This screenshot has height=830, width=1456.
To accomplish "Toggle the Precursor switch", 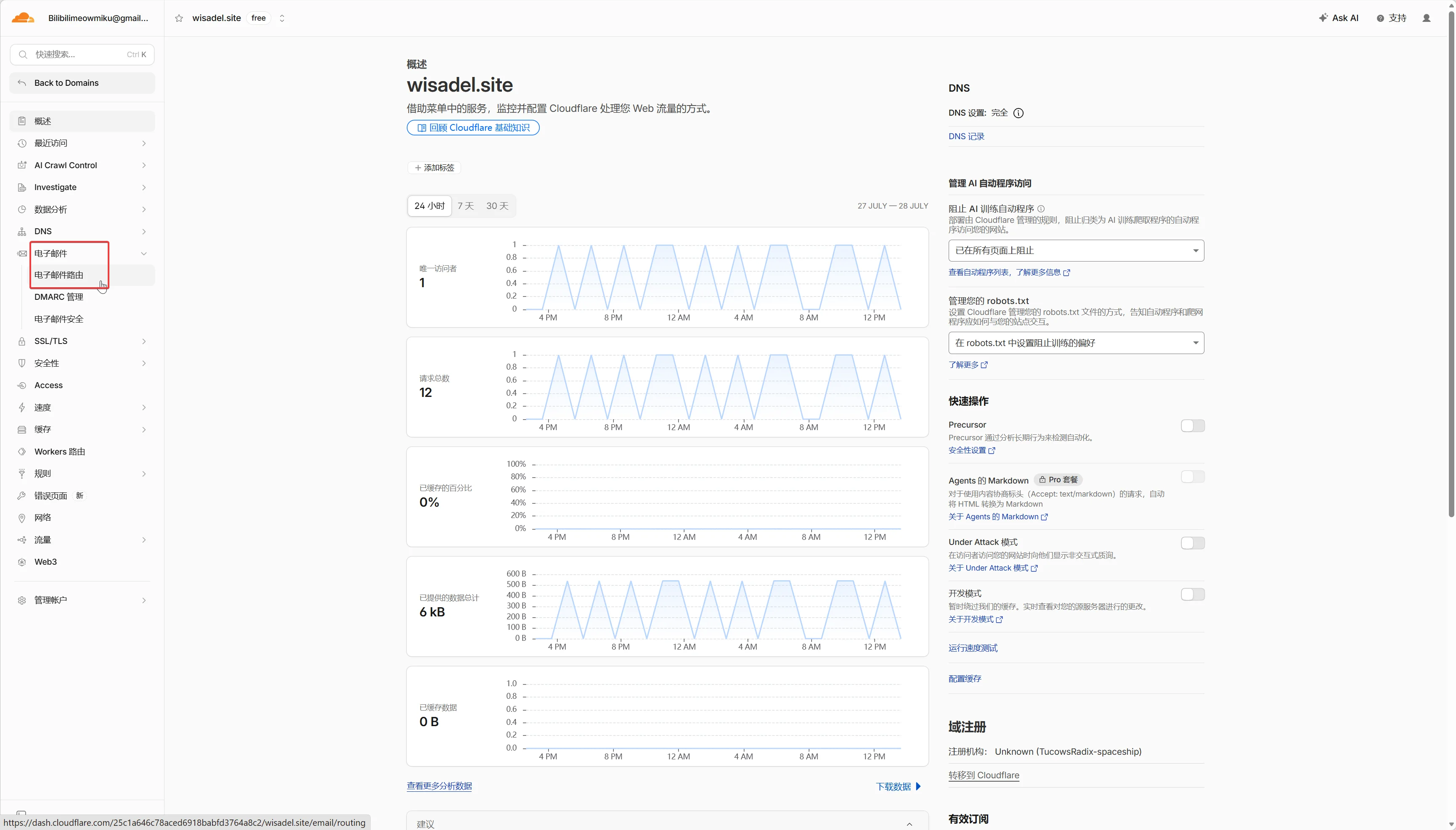I will (1193, 426).
